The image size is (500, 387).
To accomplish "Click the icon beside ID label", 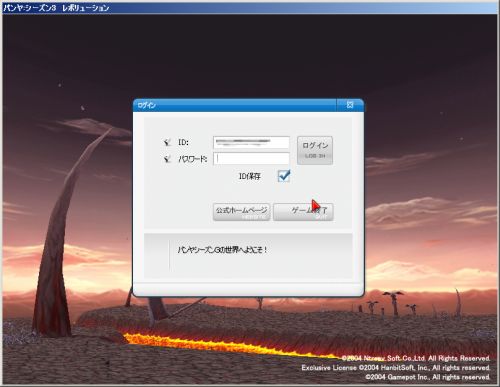I will click(167, 142).
